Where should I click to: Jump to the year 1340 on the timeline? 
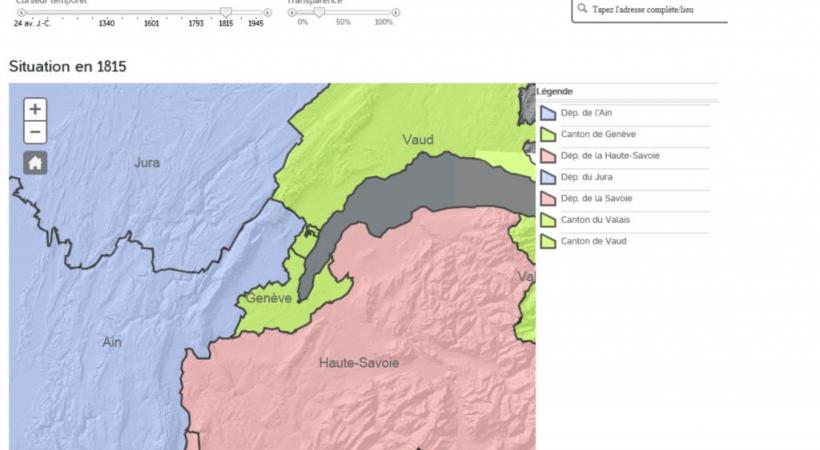click(106, 22)
